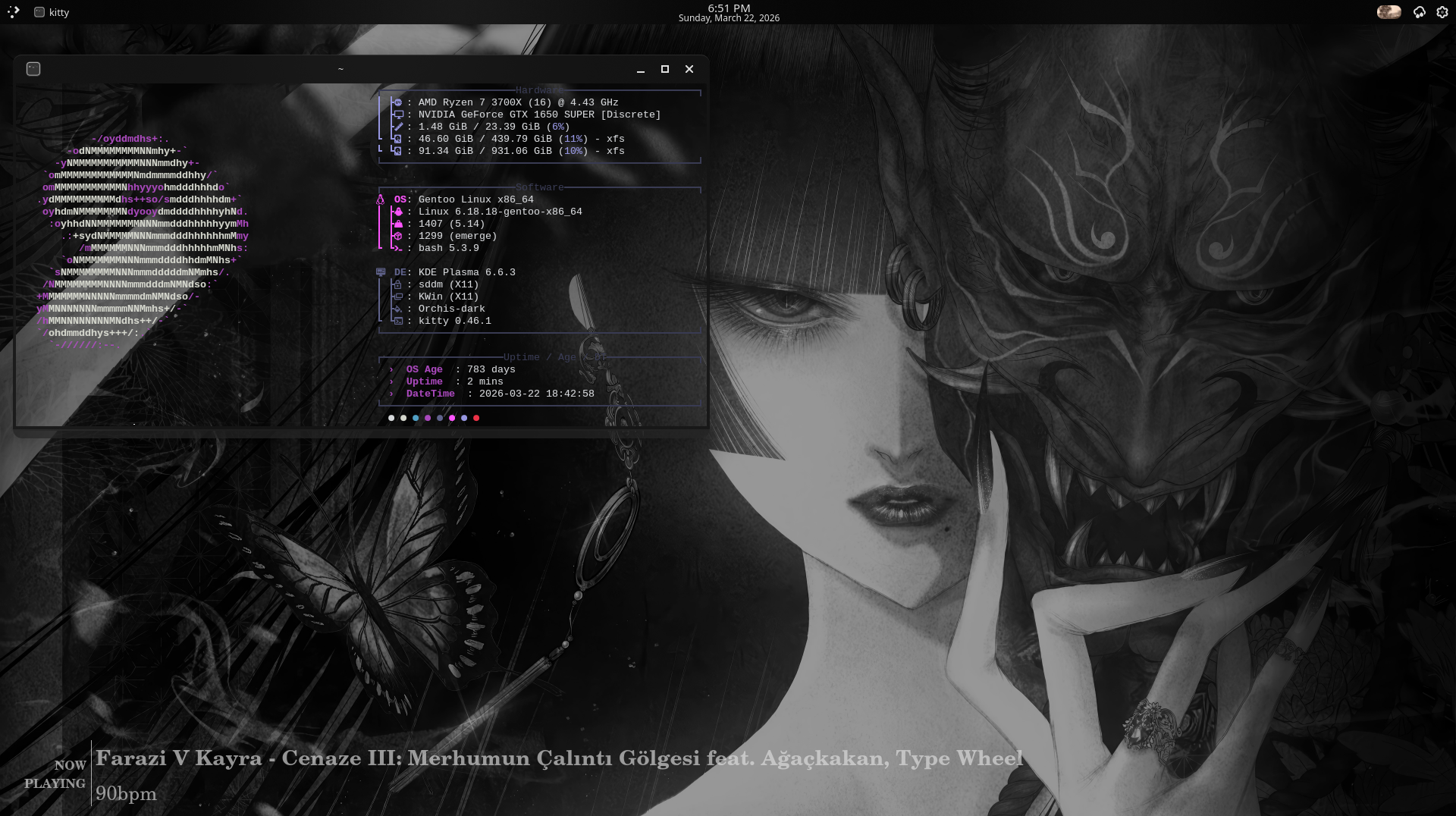This screenshot has width=1456, height=816.
Task: Click the 'Software' section heading
Action: pos(540,187)
